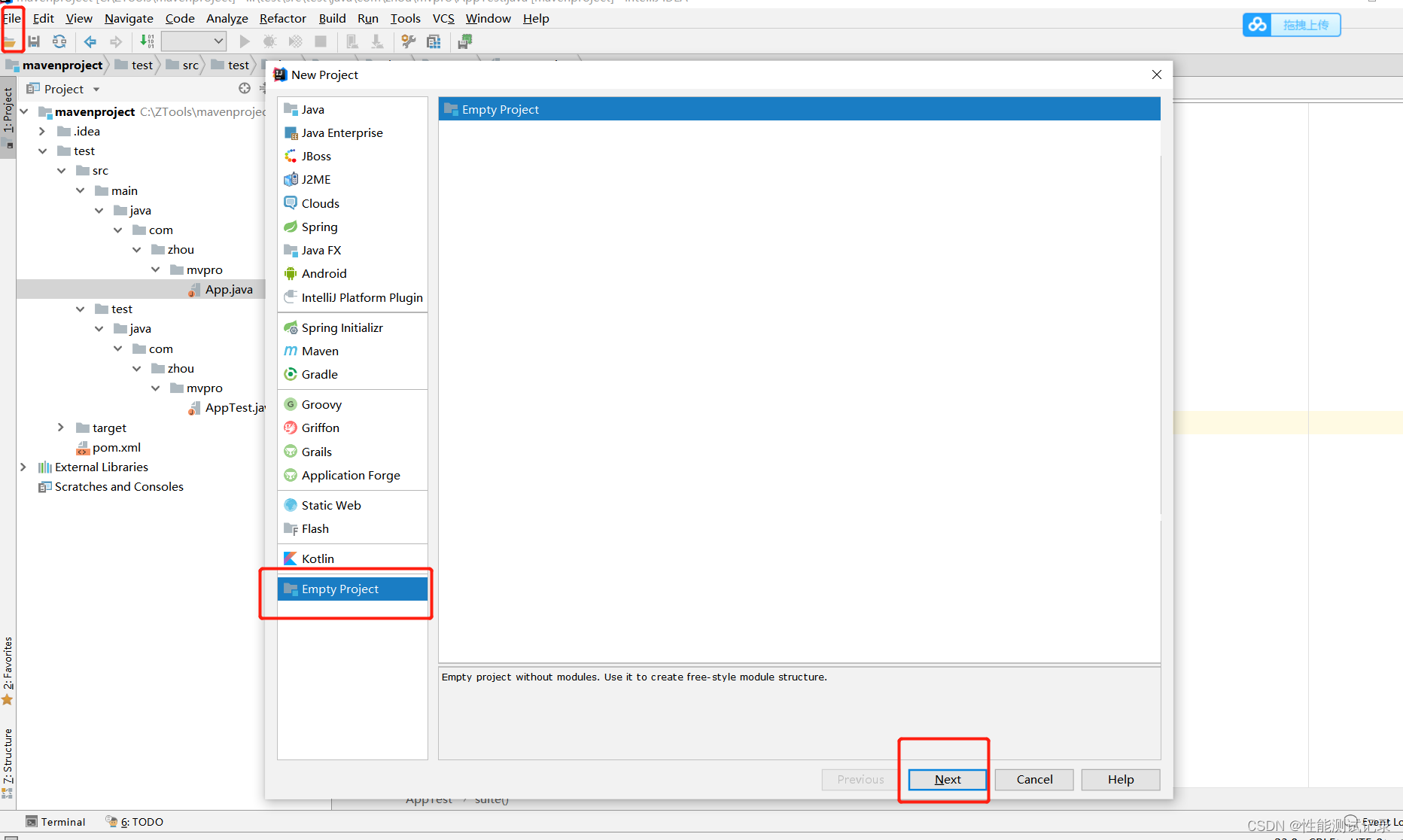Toggle the Structure side tab
Screen dimensions: 1403x840
pos(8,762)
